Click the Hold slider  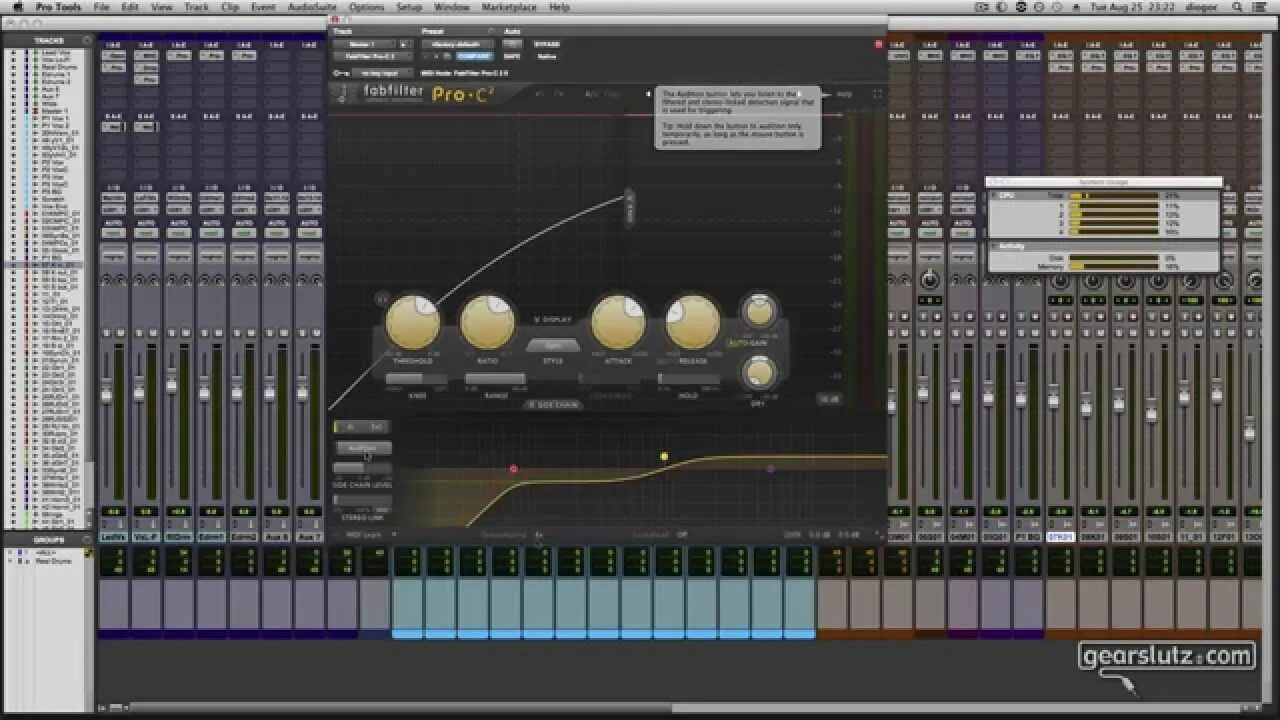(688, 379)
